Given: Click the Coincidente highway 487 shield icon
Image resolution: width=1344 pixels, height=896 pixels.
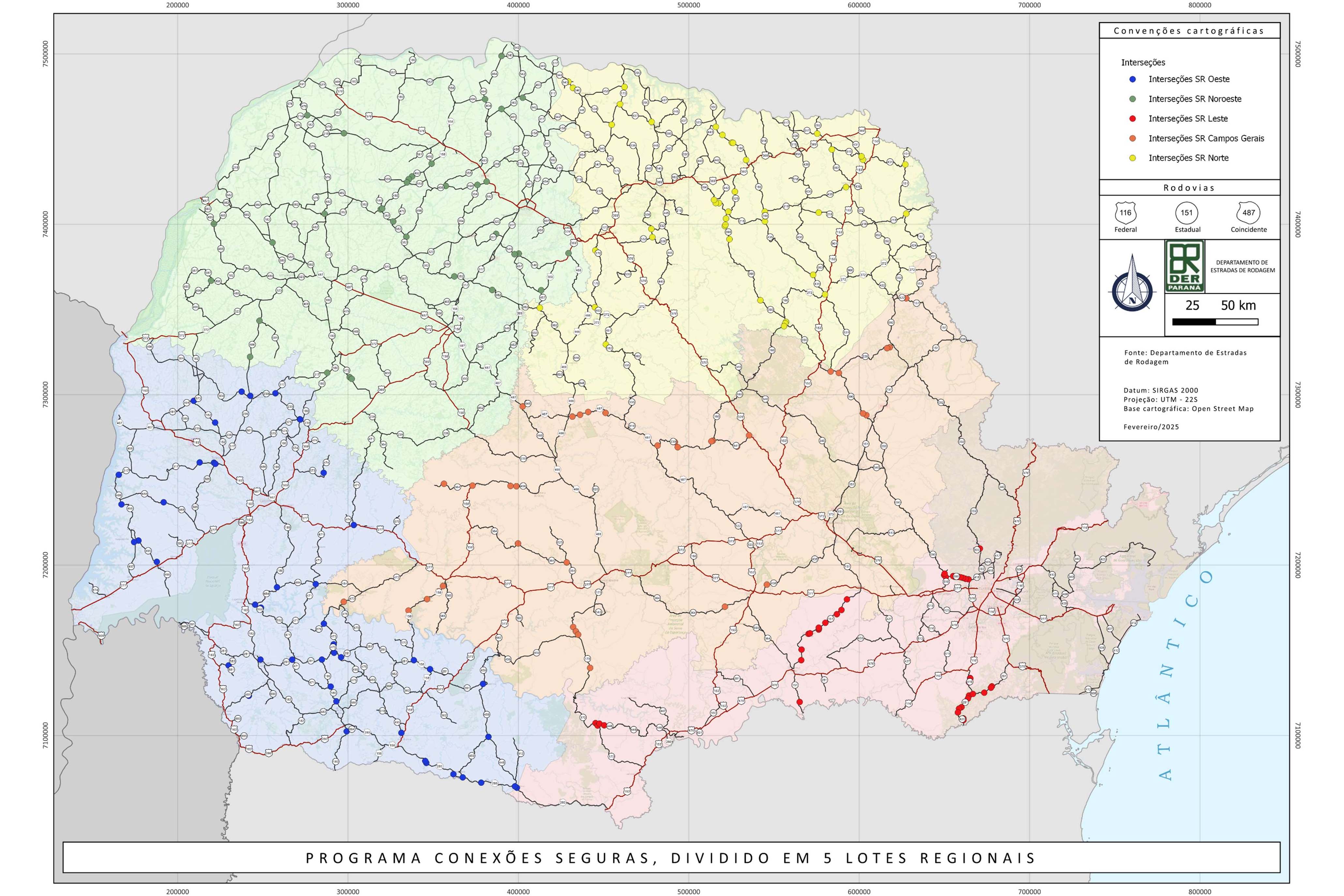Looking at the screenshot, I should click(1248, 213).
